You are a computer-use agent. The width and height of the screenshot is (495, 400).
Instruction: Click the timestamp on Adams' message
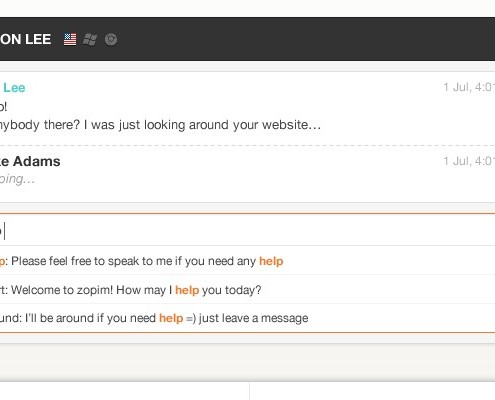point(469,161)
